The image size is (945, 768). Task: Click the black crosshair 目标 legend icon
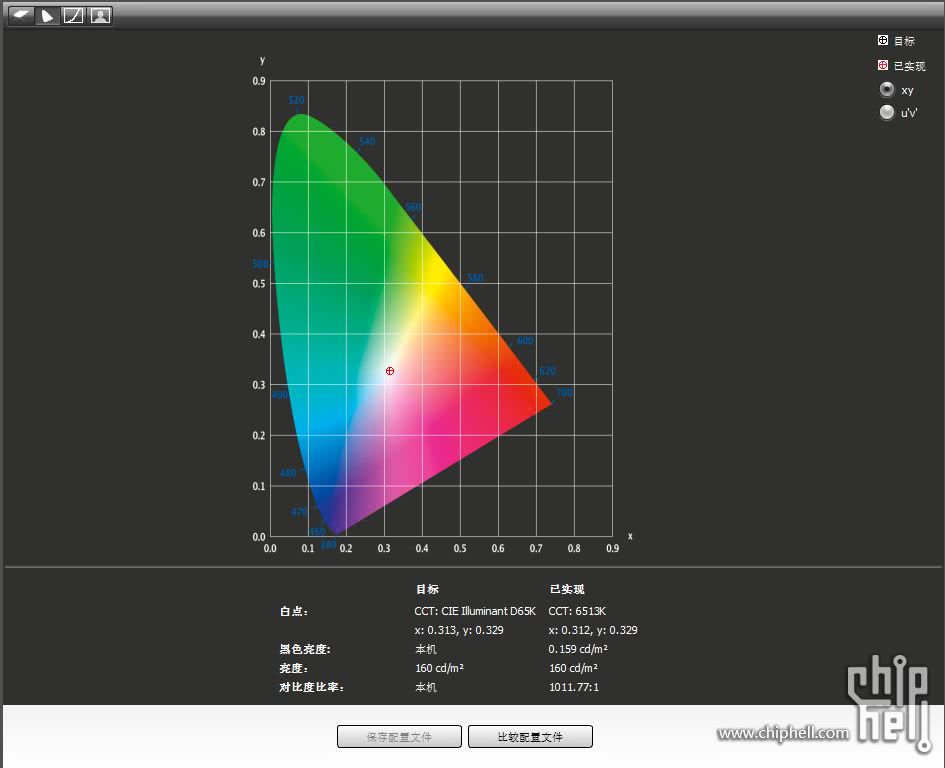point(883,41)
